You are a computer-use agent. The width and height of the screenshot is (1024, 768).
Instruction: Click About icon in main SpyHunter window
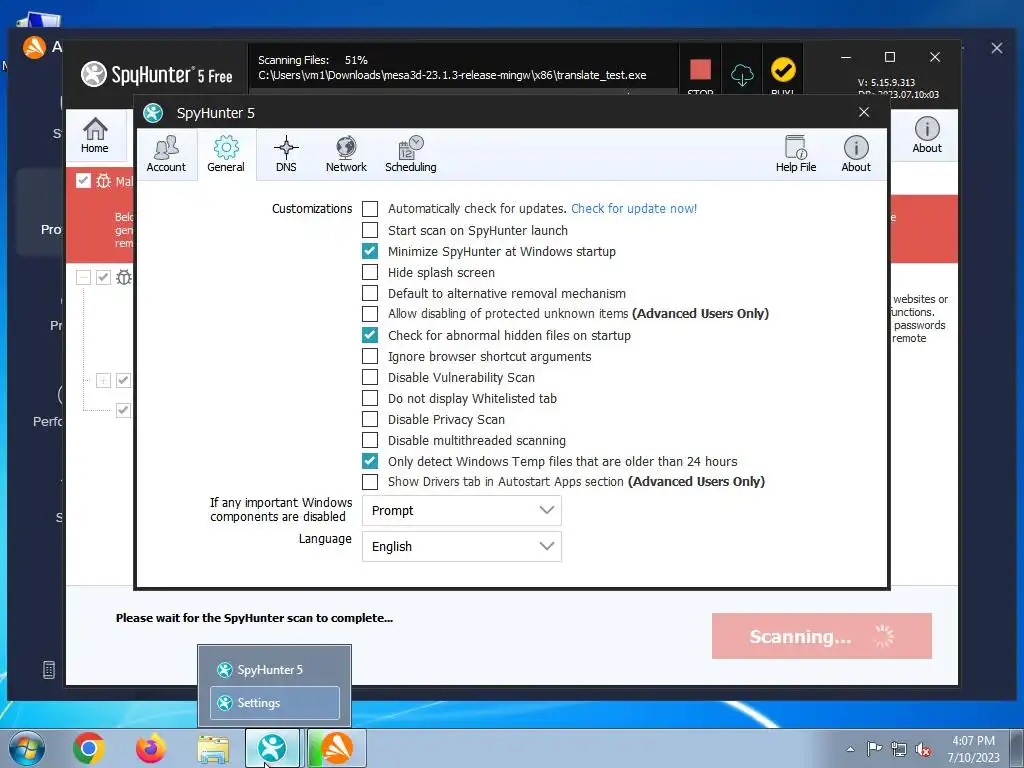coord(927,135)
